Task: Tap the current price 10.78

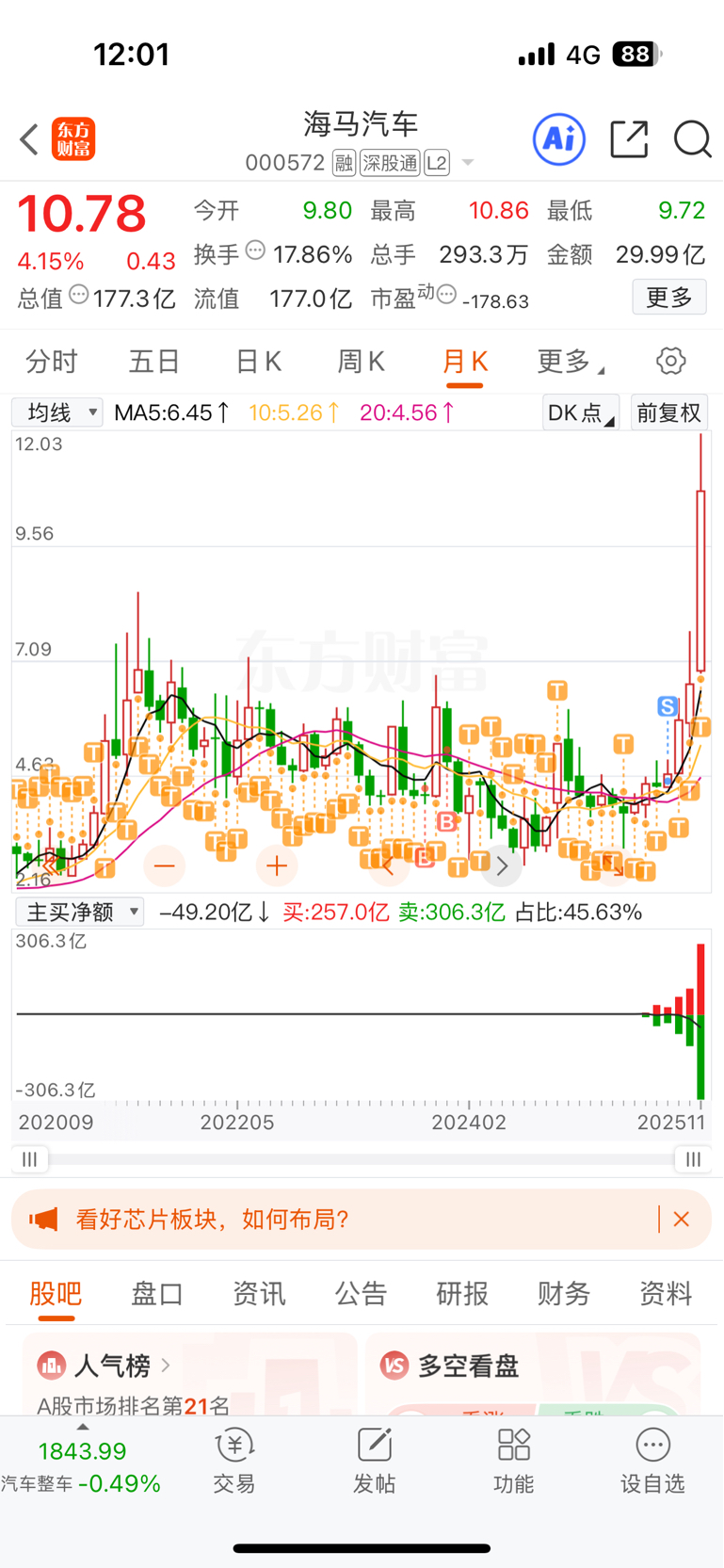Action: tap(82, 214)
